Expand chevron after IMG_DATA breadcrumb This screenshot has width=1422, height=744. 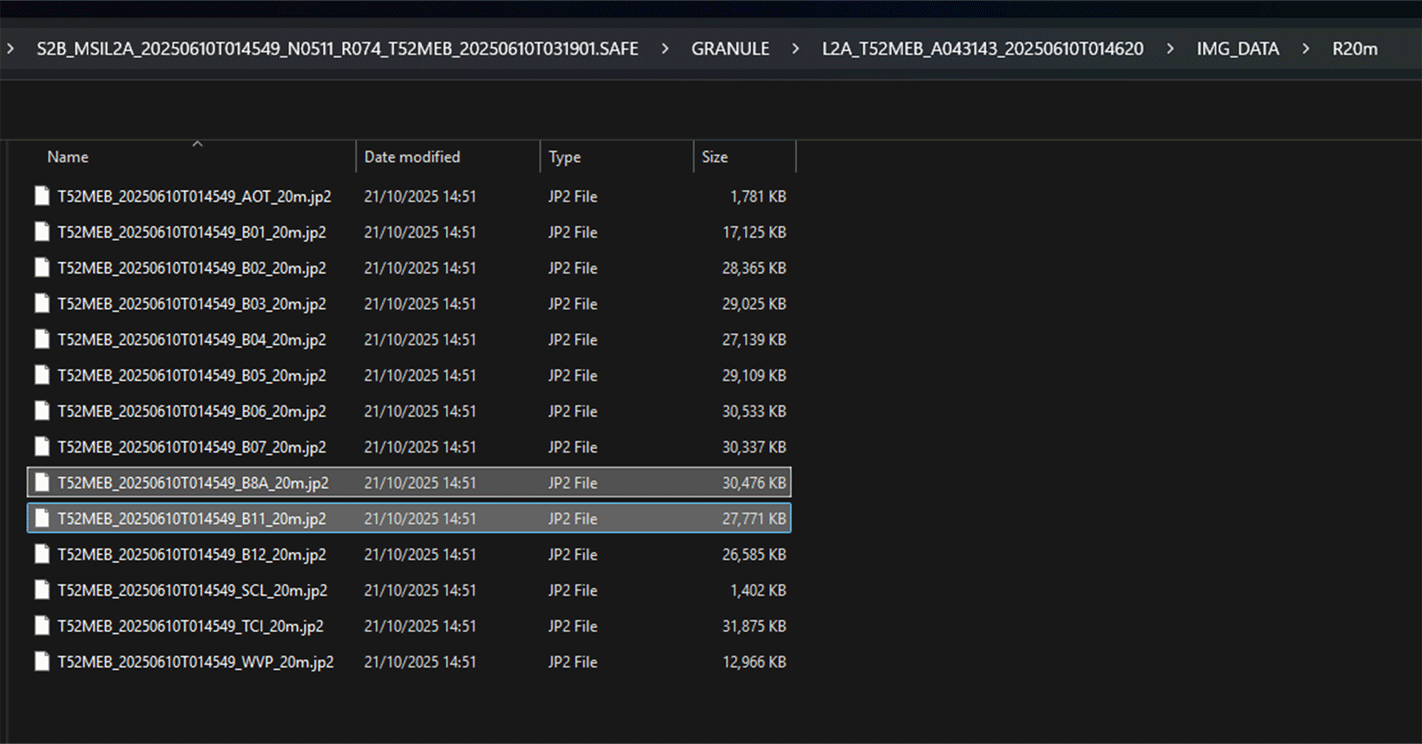coord(1306,49)
